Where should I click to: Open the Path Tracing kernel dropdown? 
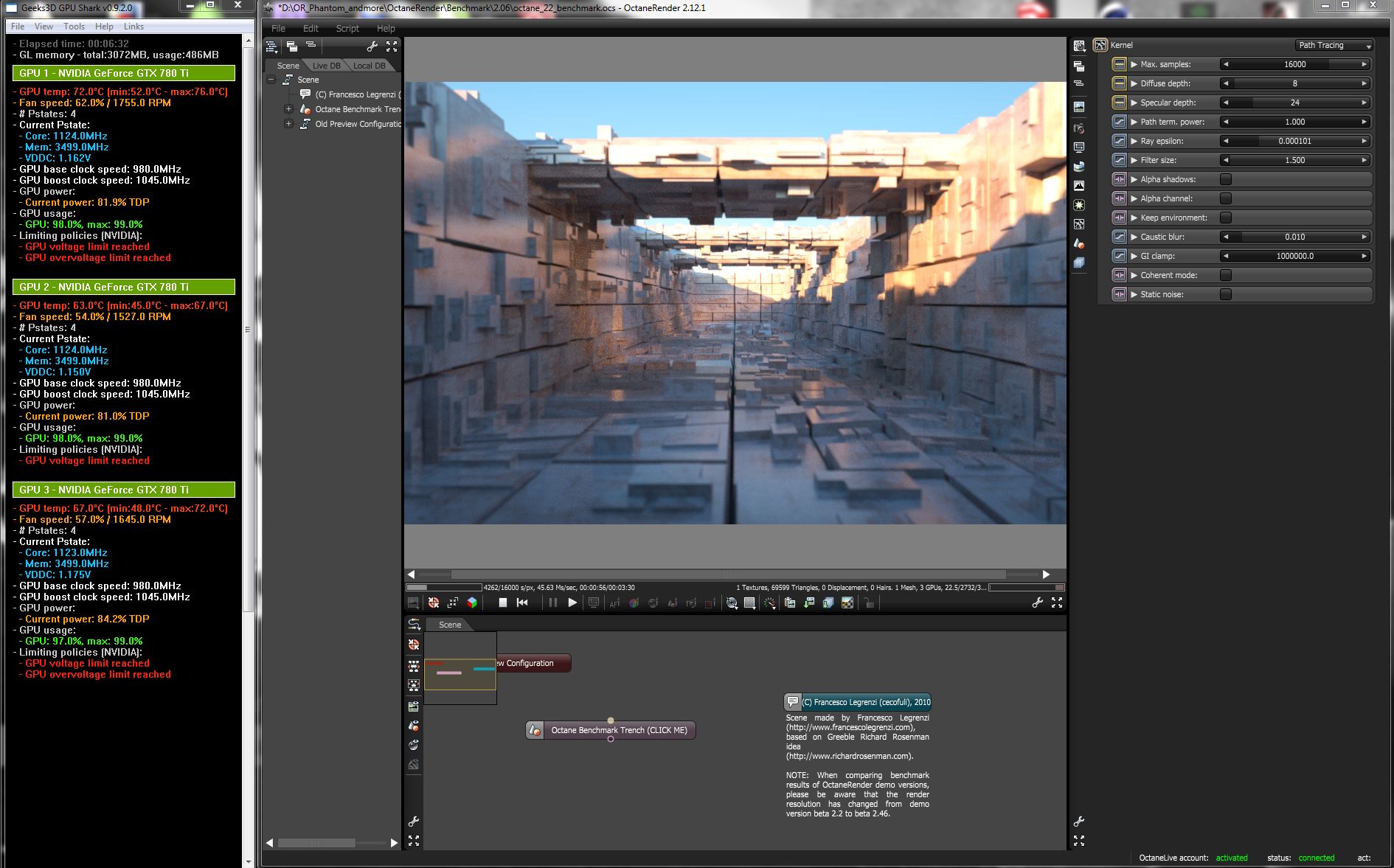[x=1334, y=45]
